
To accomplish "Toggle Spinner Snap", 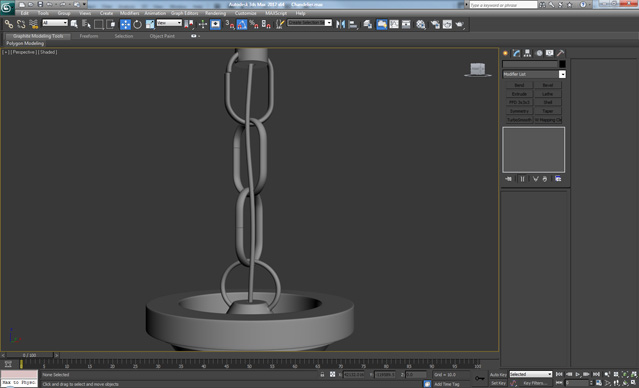I will pyautogui.click(x=266, y=24).
